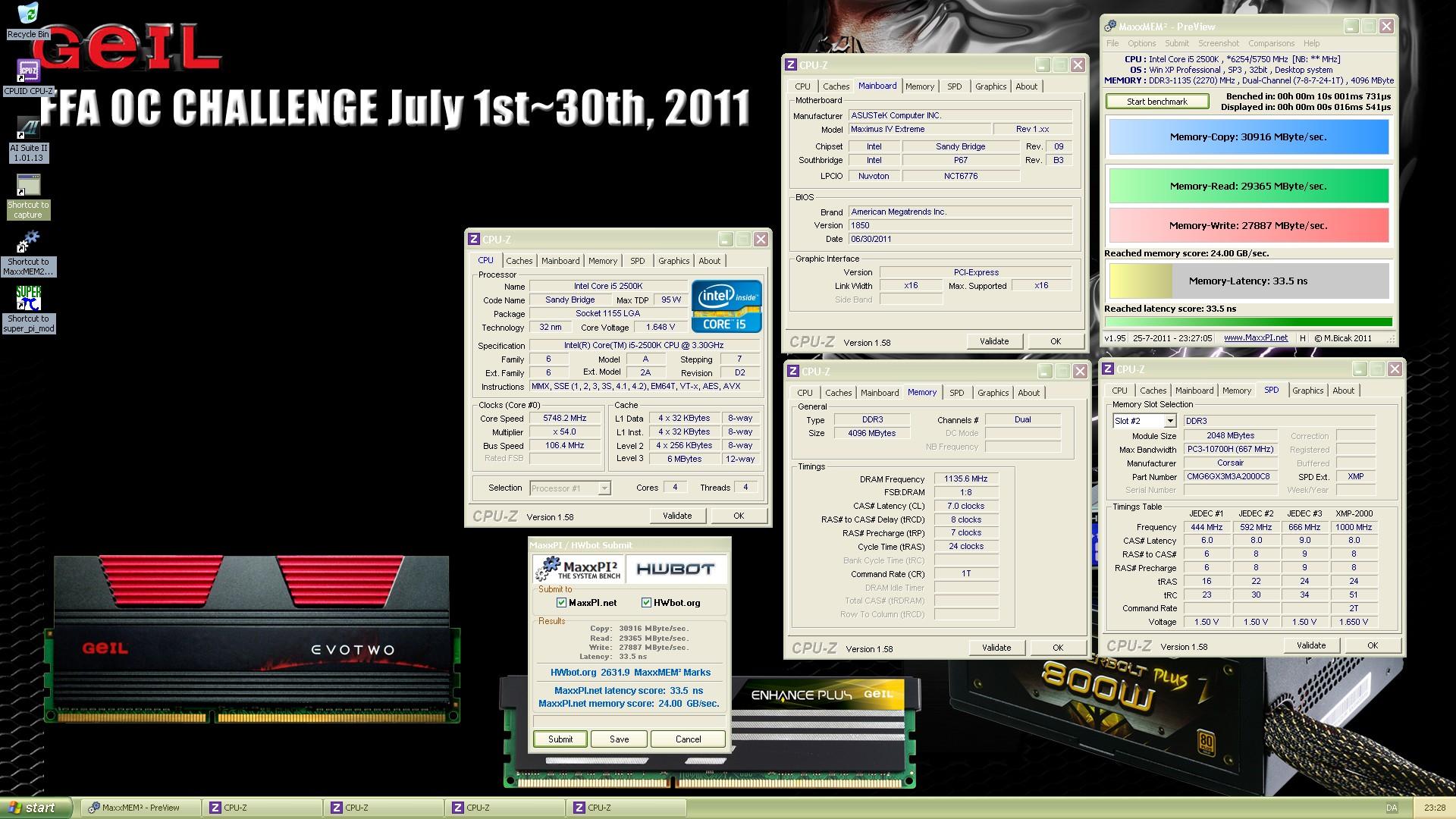Click the Core Voltage 1.648 V value
The height and width of the screenshot is (819, 1456).
pos(661,328)
